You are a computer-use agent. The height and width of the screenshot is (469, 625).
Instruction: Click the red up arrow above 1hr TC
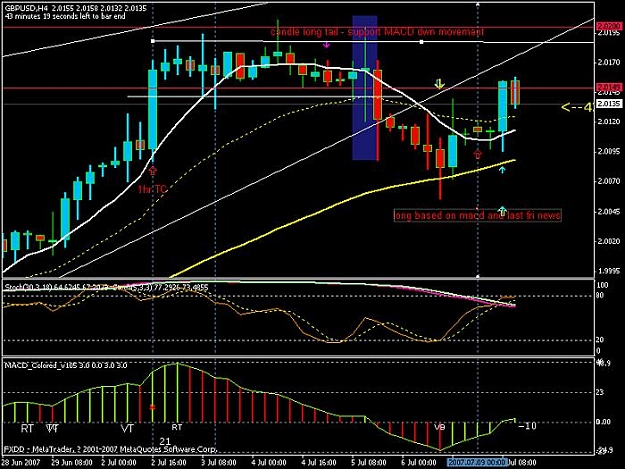[x=153, y=171]
